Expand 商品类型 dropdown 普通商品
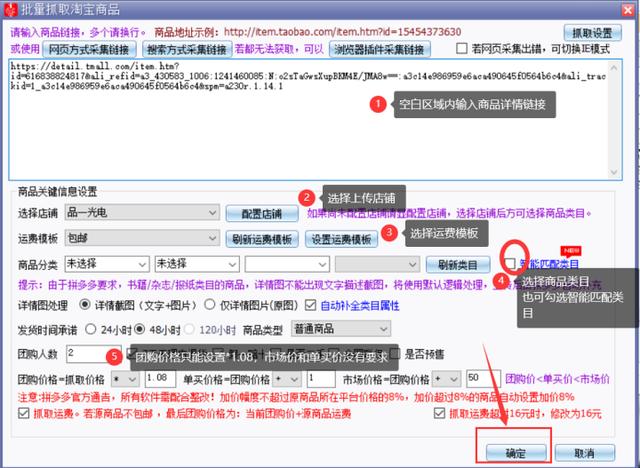The height and width of the screenshot is (468, 640). pos(341,329)
